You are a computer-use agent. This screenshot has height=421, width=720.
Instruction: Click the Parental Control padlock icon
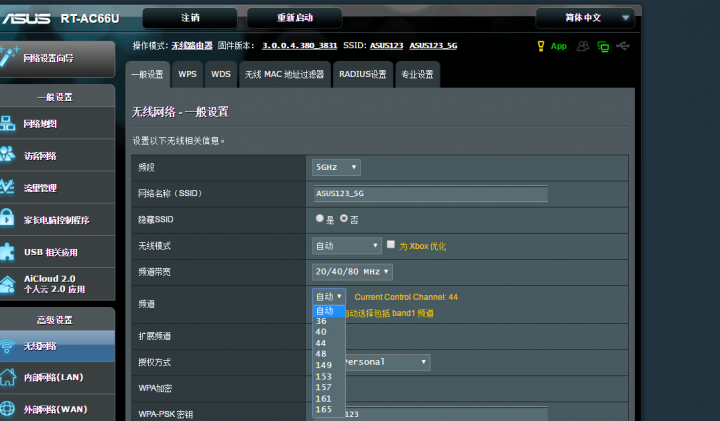[x=7, y=217]
